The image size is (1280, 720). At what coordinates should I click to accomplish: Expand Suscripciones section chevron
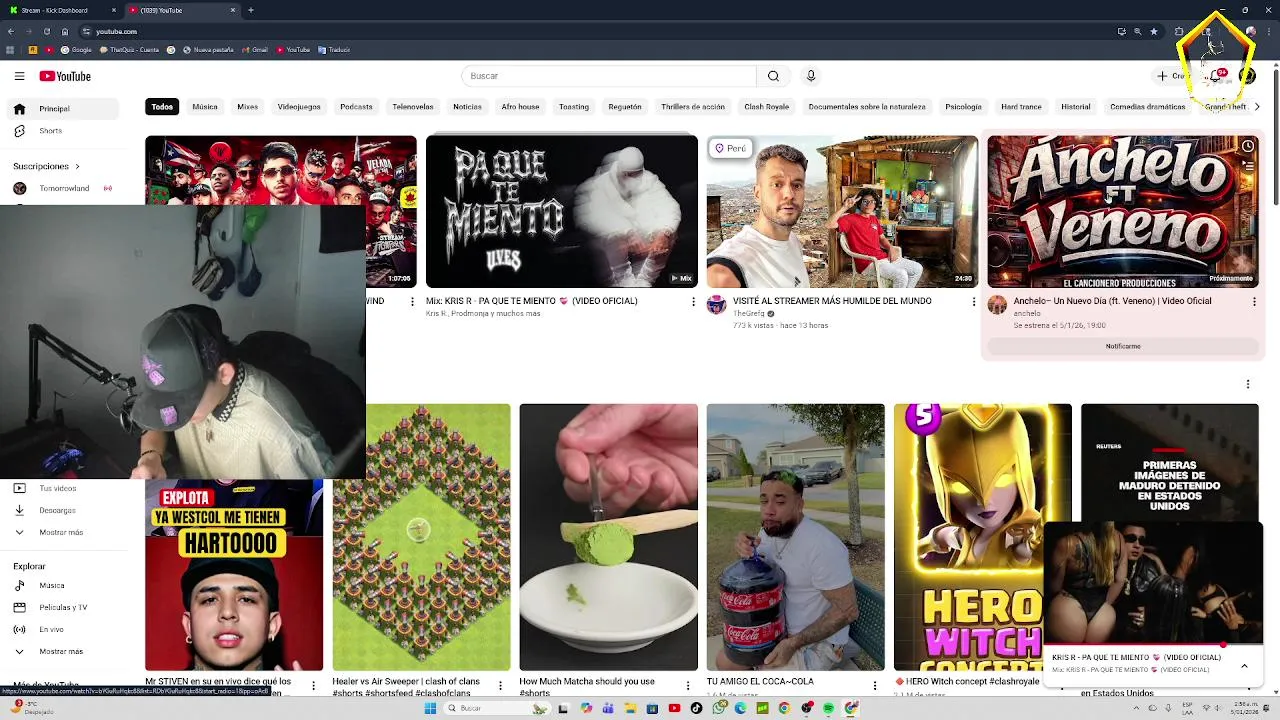tap(77, 166)
